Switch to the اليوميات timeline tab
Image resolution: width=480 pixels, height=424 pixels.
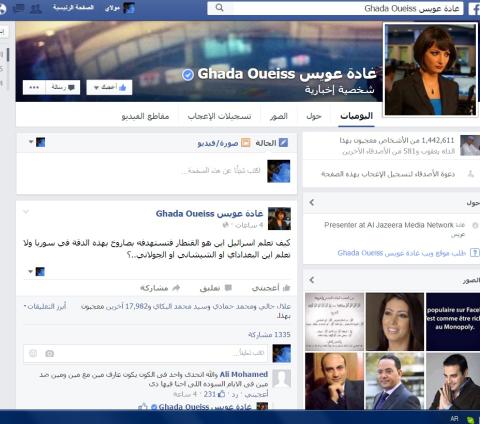point(356,116)
